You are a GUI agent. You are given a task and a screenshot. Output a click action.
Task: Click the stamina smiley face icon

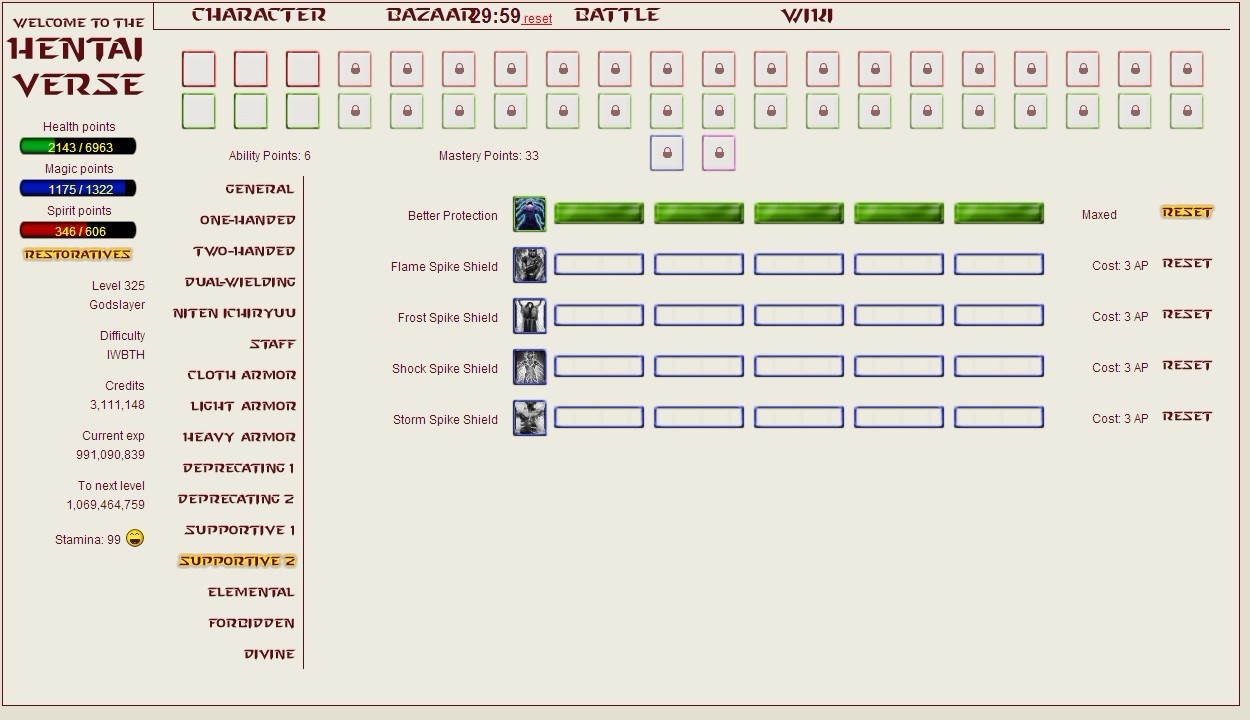(x=135, y=538)
